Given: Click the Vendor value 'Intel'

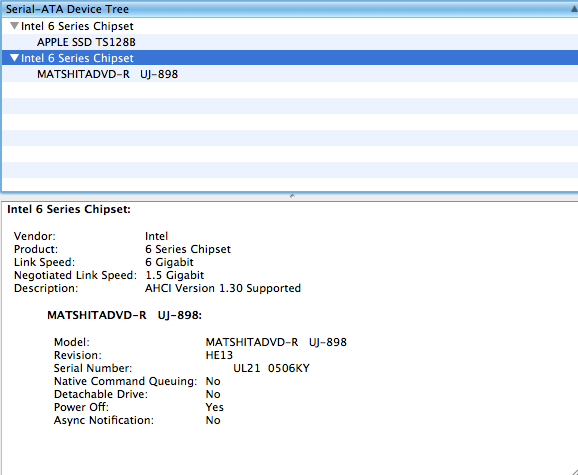Looking at the screenshot, I should pyautogui.click(x=157, y=236).
